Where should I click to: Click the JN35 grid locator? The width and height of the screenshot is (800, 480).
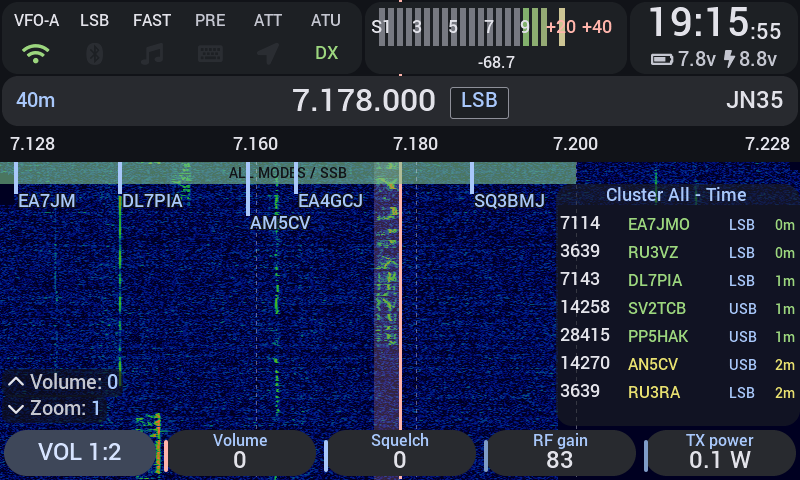(754, 100)
